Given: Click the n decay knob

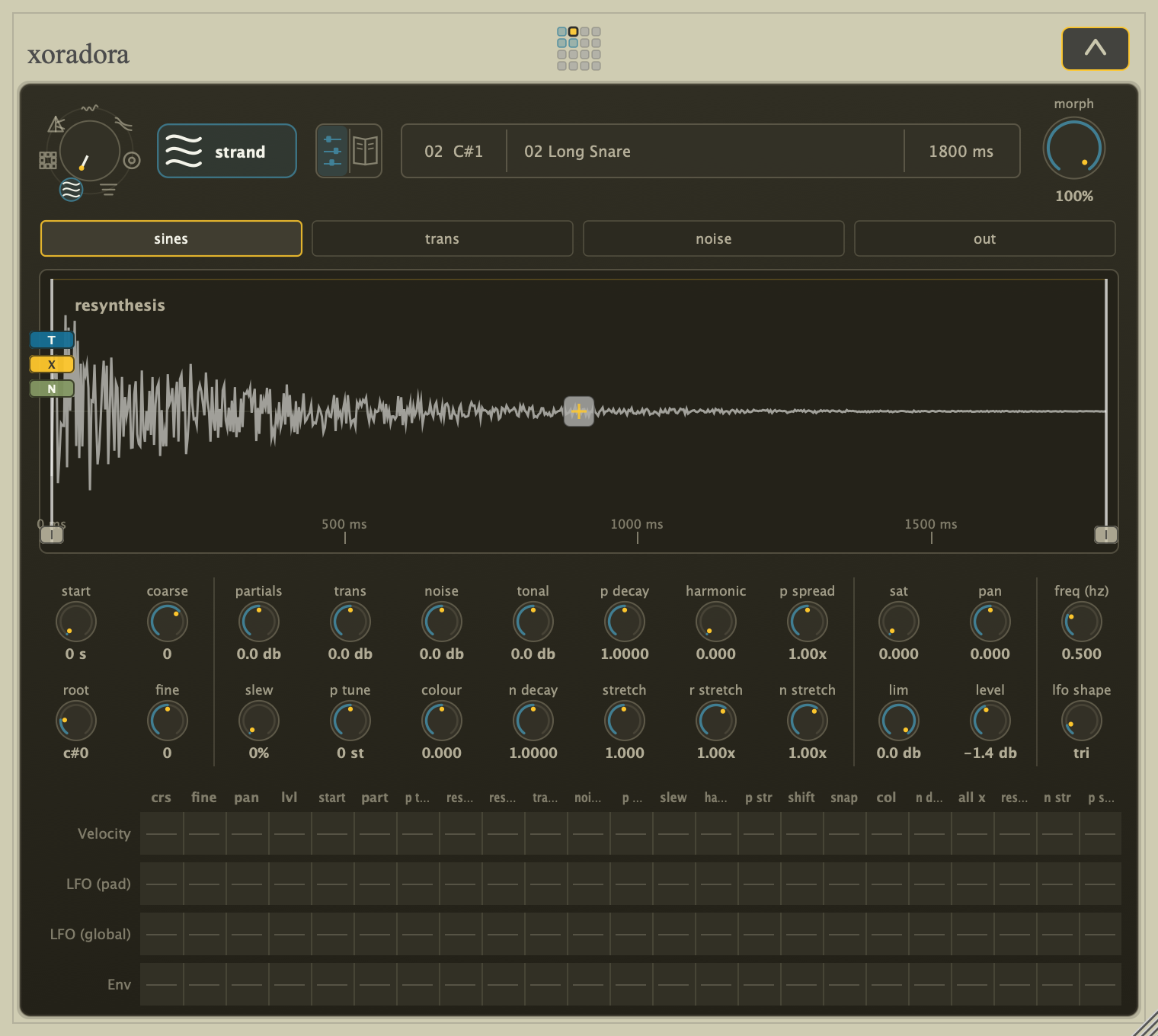Looking at the screenshot, I should (x=533, y=721).
